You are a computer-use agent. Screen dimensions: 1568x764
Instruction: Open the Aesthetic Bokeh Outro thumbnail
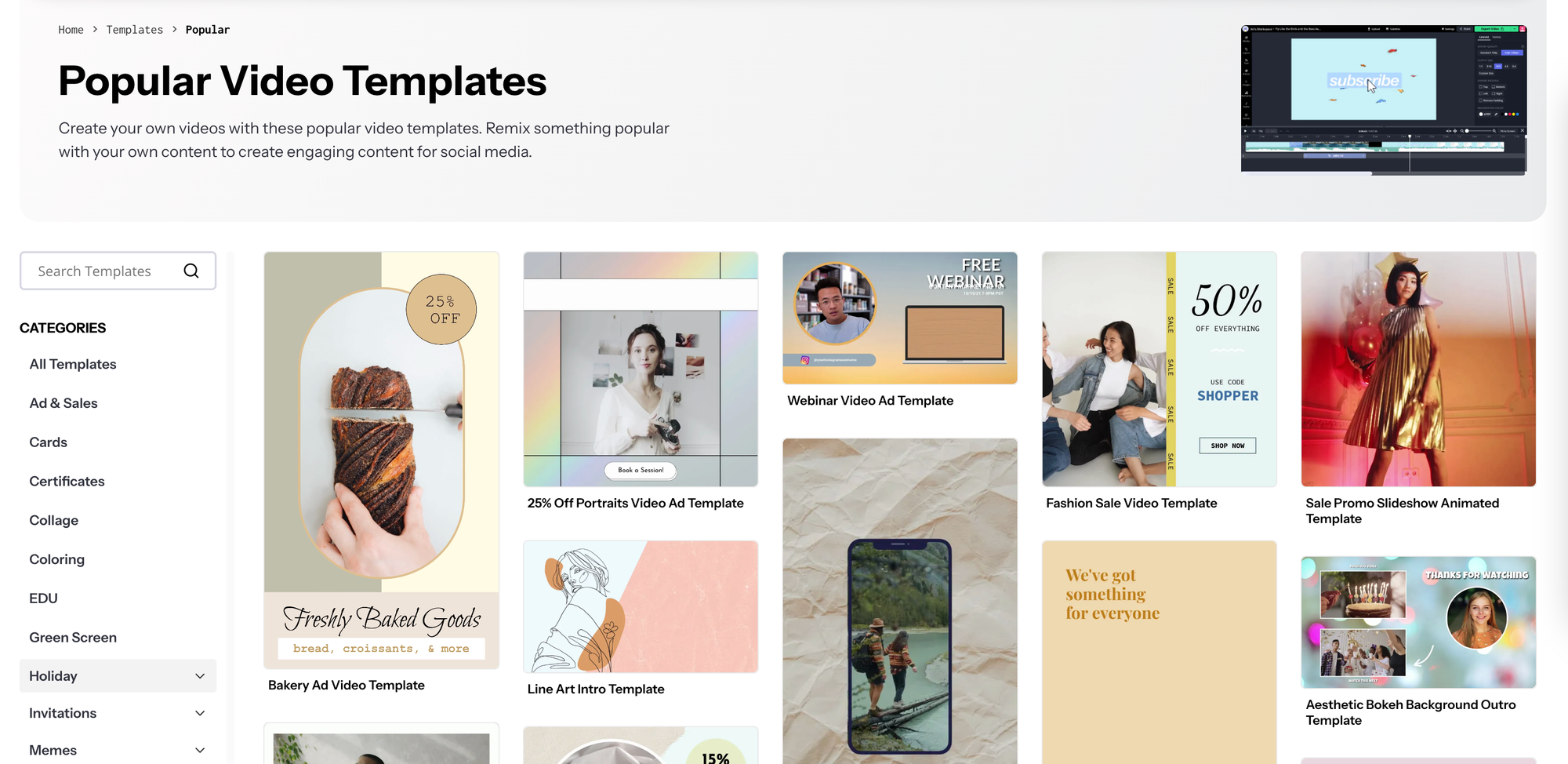coord(1418,623)
